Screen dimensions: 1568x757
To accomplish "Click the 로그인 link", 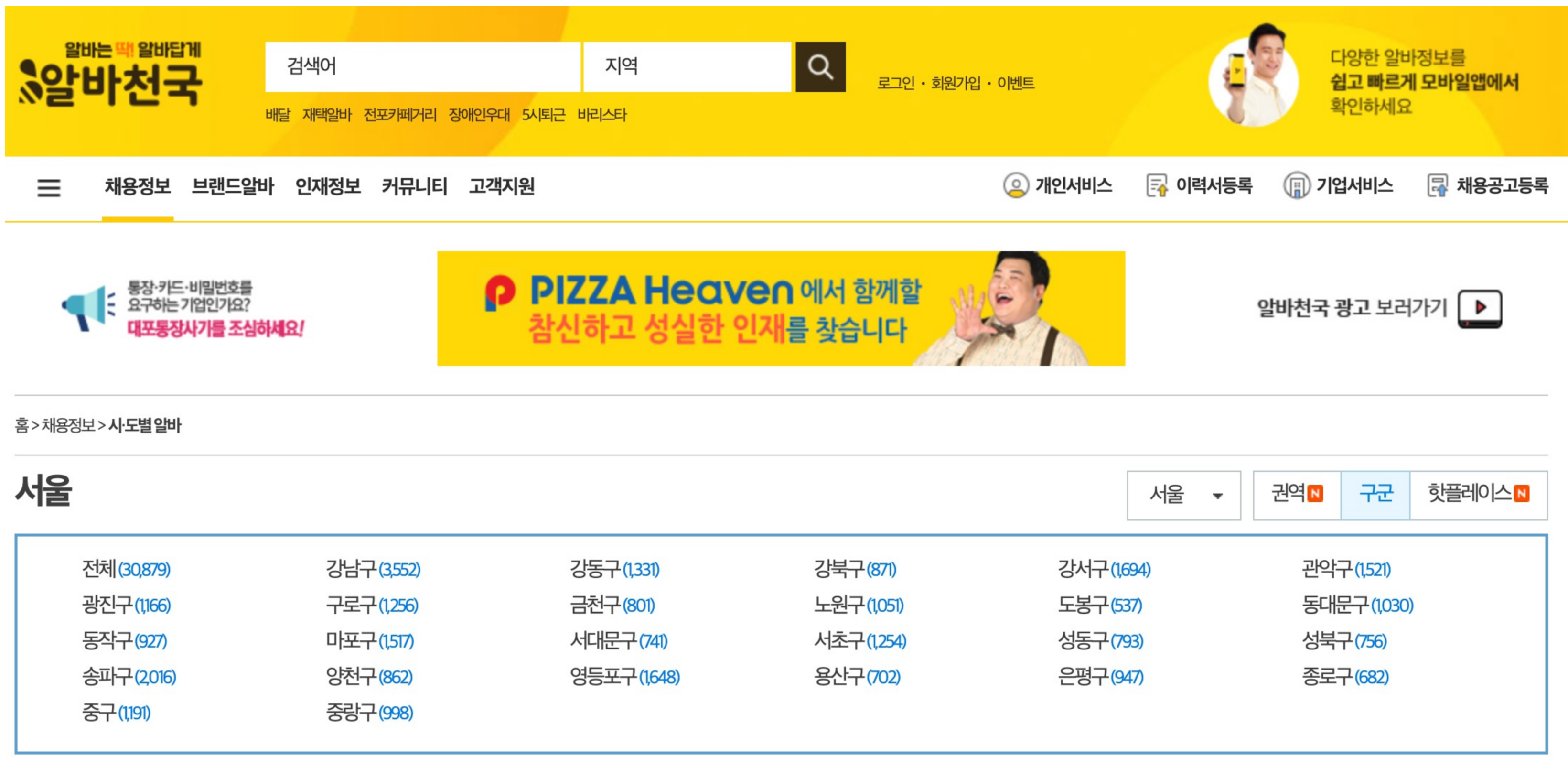I will tap(895, 84).
